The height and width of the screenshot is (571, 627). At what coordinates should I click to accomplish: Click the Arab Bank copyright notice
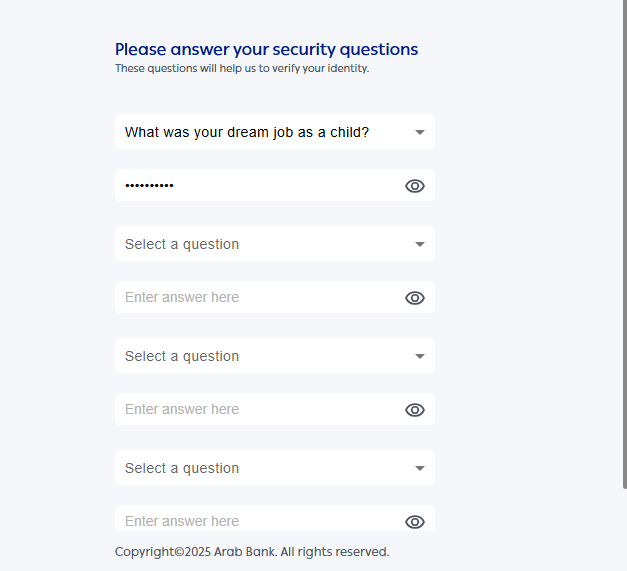tap(252, 552)
